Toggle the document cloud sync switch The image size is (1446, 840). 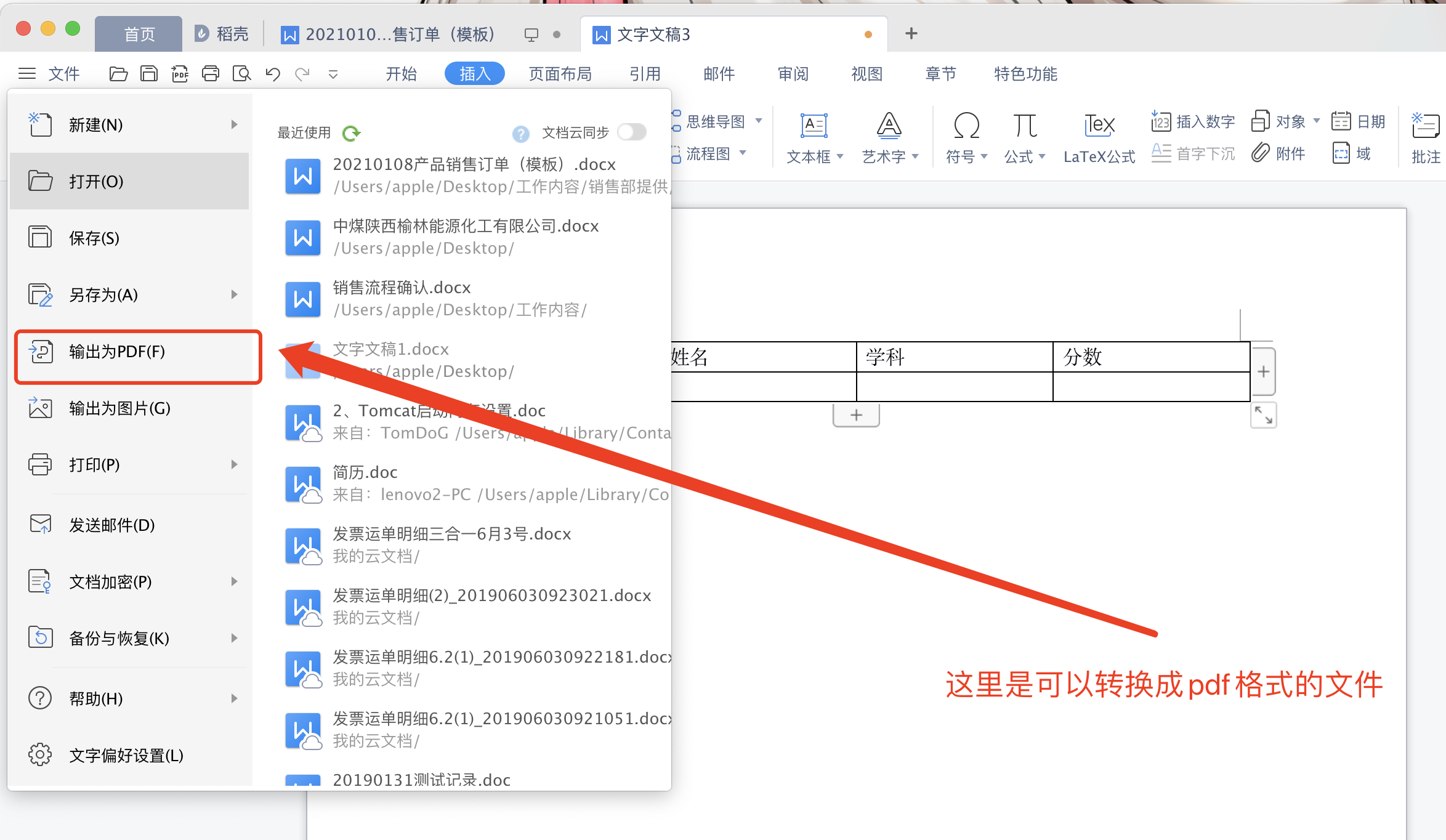(x=632, y=132)
